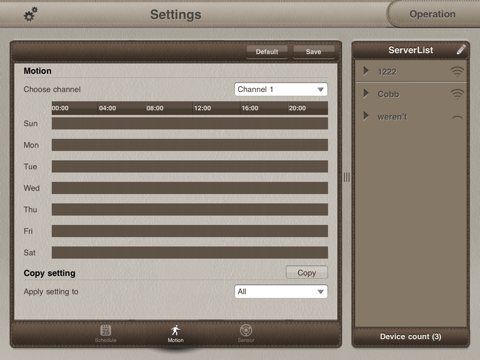Expand the 1222 server entry
Viewport: 480px width, 360px height.
coord(366,71)
